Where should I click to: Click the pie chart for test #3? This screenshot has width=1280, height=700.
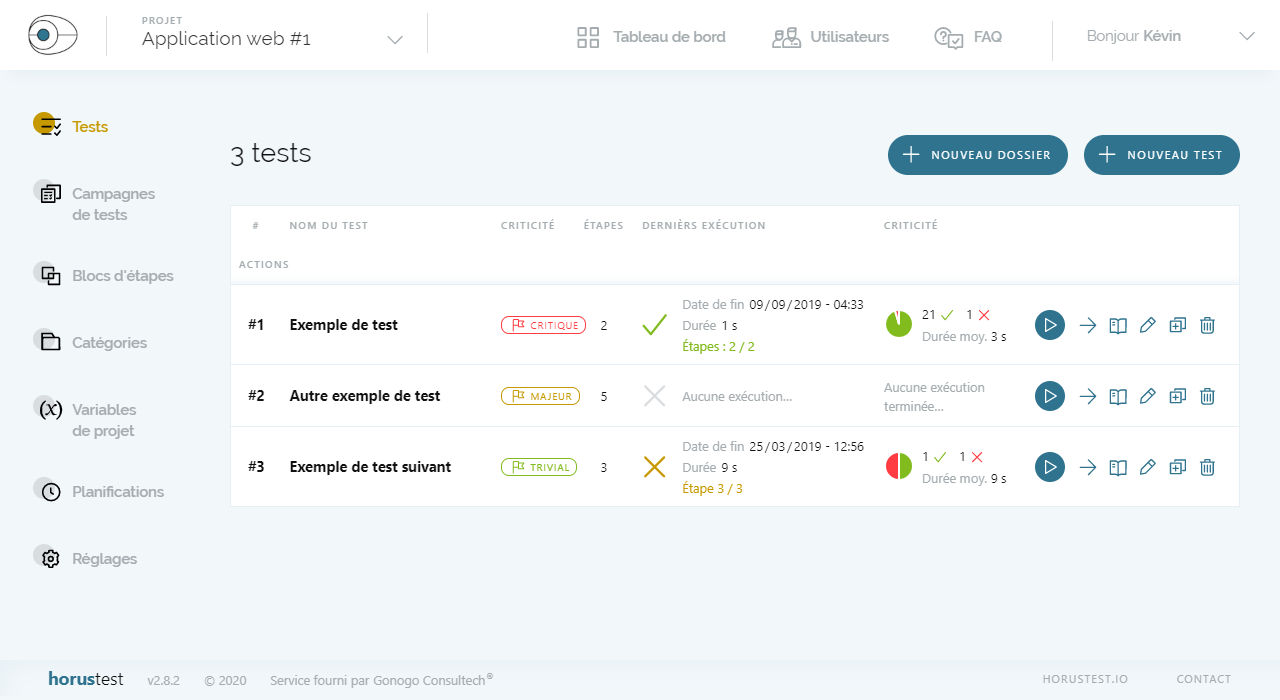[x=898, y=466]
